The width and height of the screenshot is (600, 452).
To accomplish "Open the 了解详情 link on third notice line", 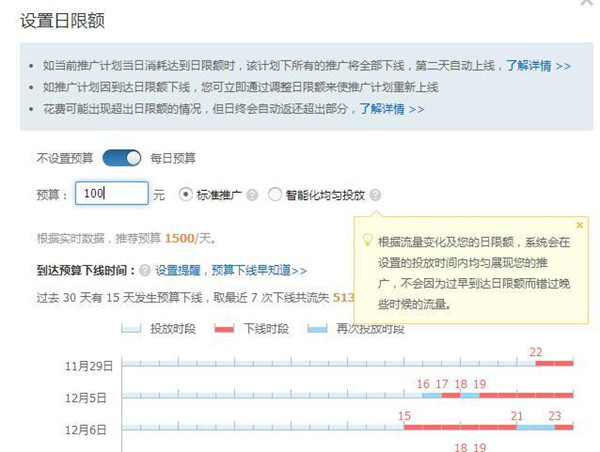I will (x=391, y=108).
